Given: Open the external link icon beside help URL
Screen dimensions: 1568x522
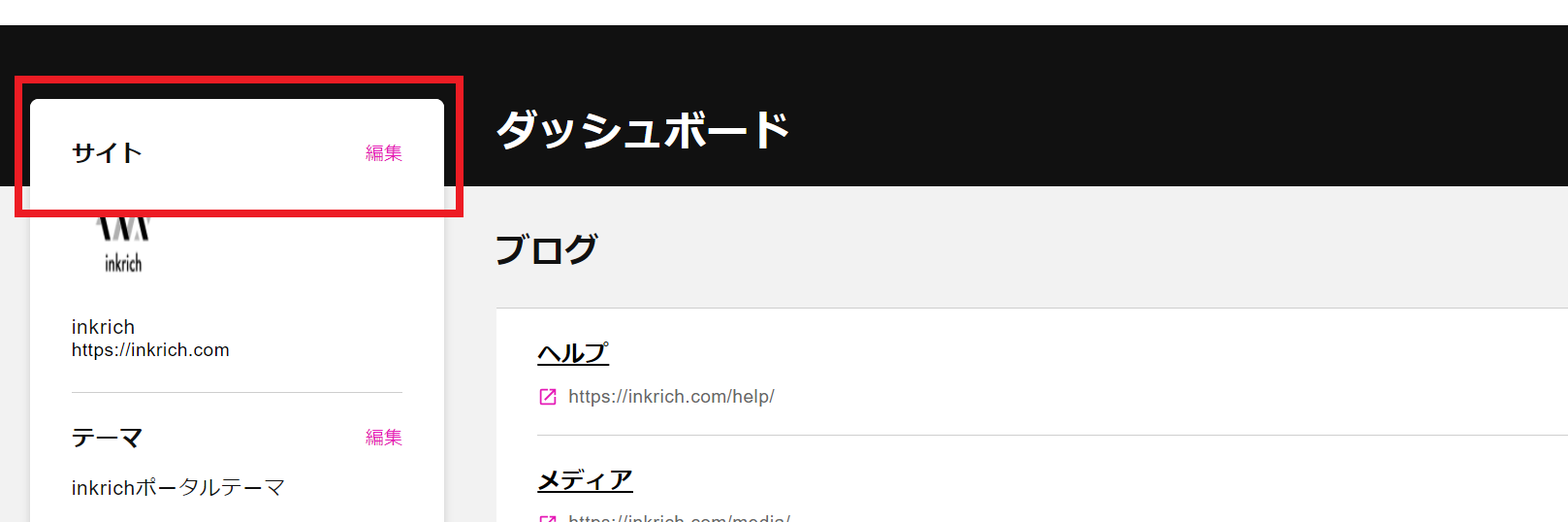Looking at the screenshot, I should pyautogui.click(x=548, y=397).
